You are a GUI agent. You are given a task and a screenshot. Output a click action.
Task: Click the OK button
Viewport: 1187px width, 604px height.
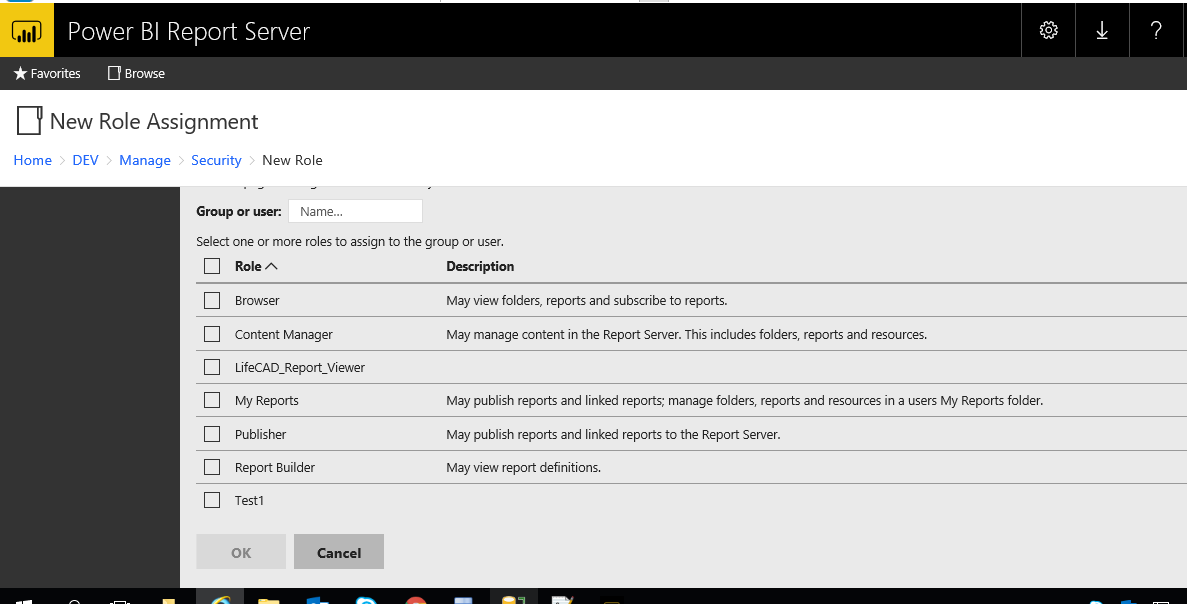pos(241,553)
